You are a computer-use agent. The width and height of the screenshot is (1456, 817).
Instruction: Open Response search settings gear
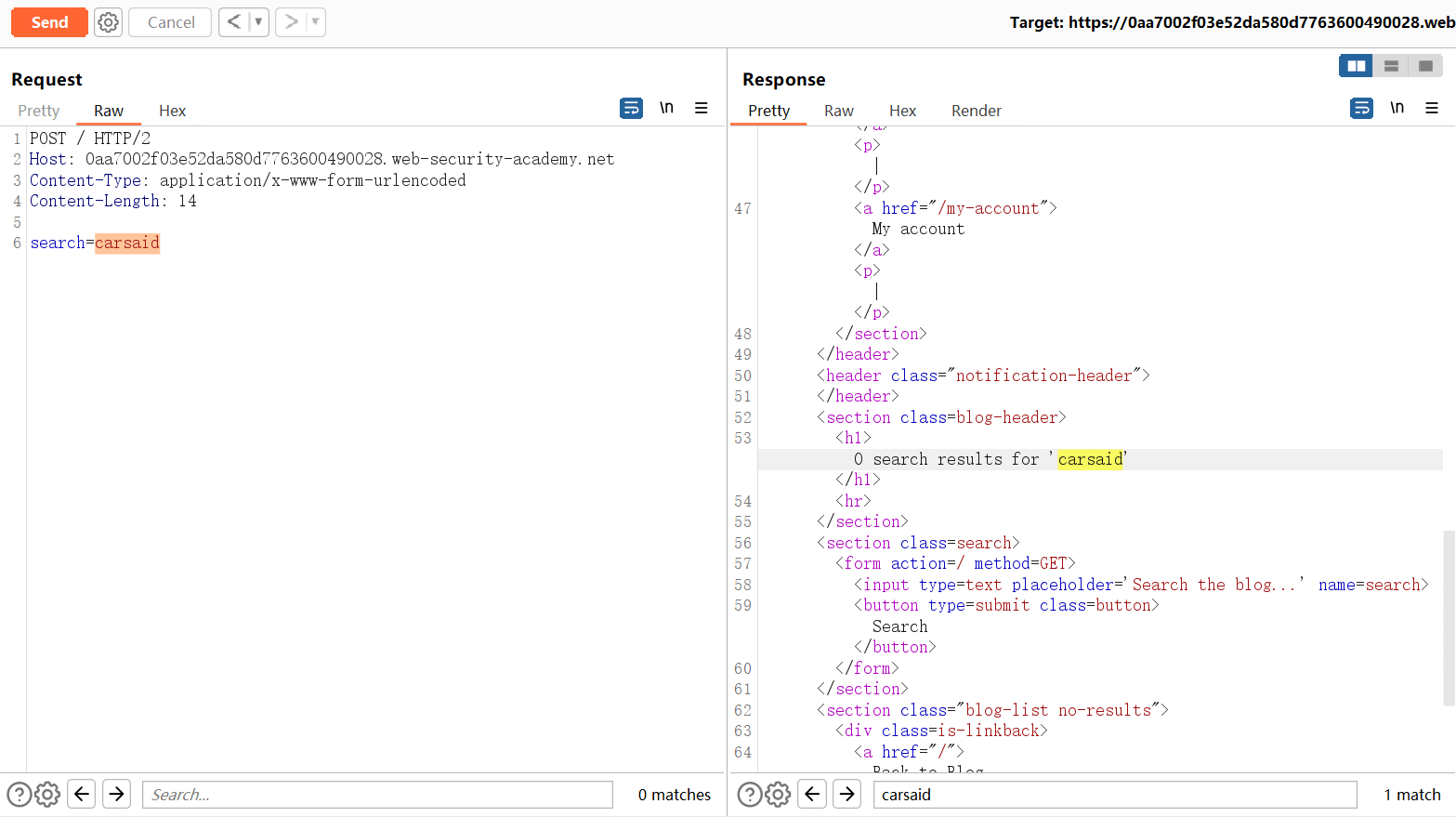778,795
